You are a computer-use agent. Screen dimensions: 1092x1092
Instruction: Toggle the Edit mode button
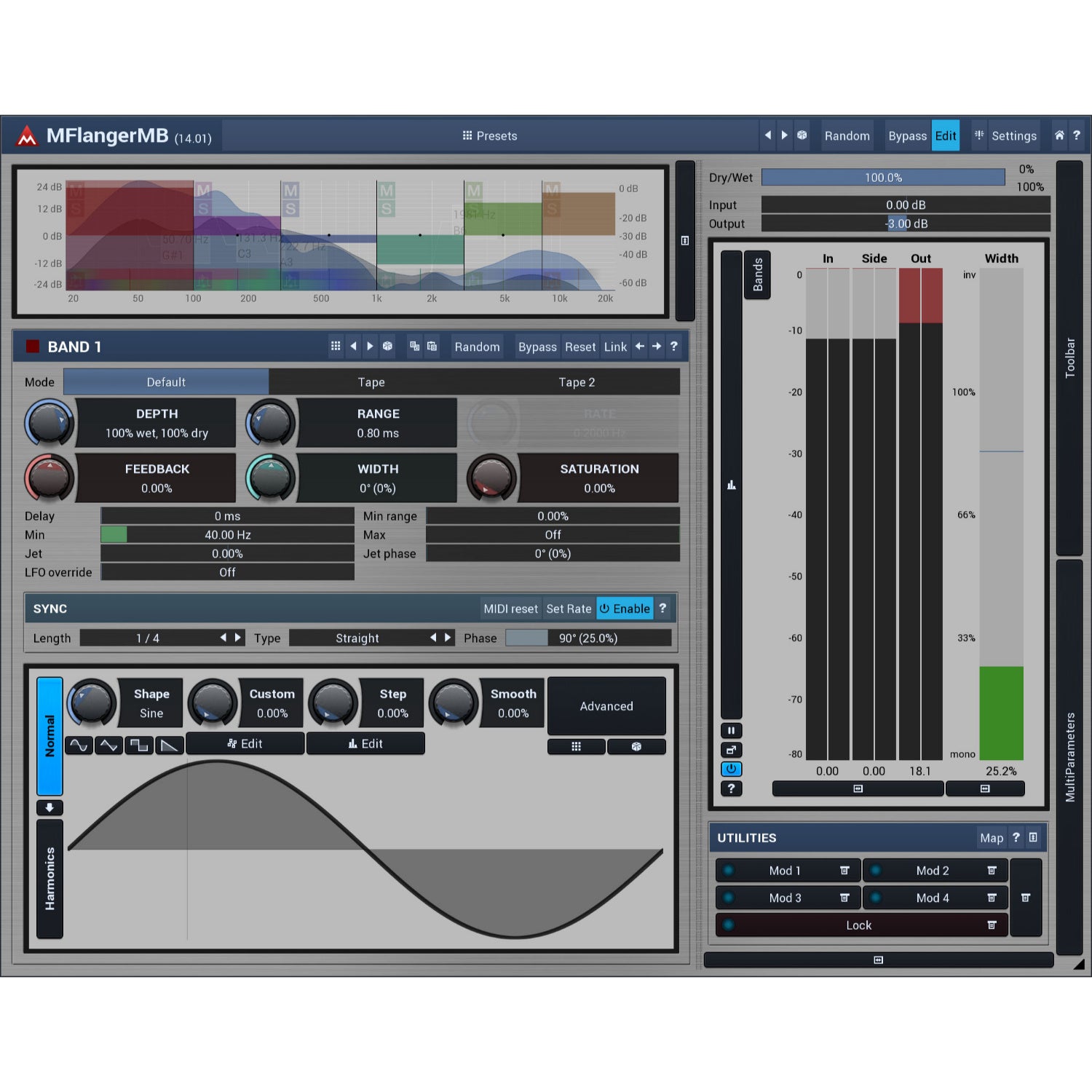coord(946,136)
